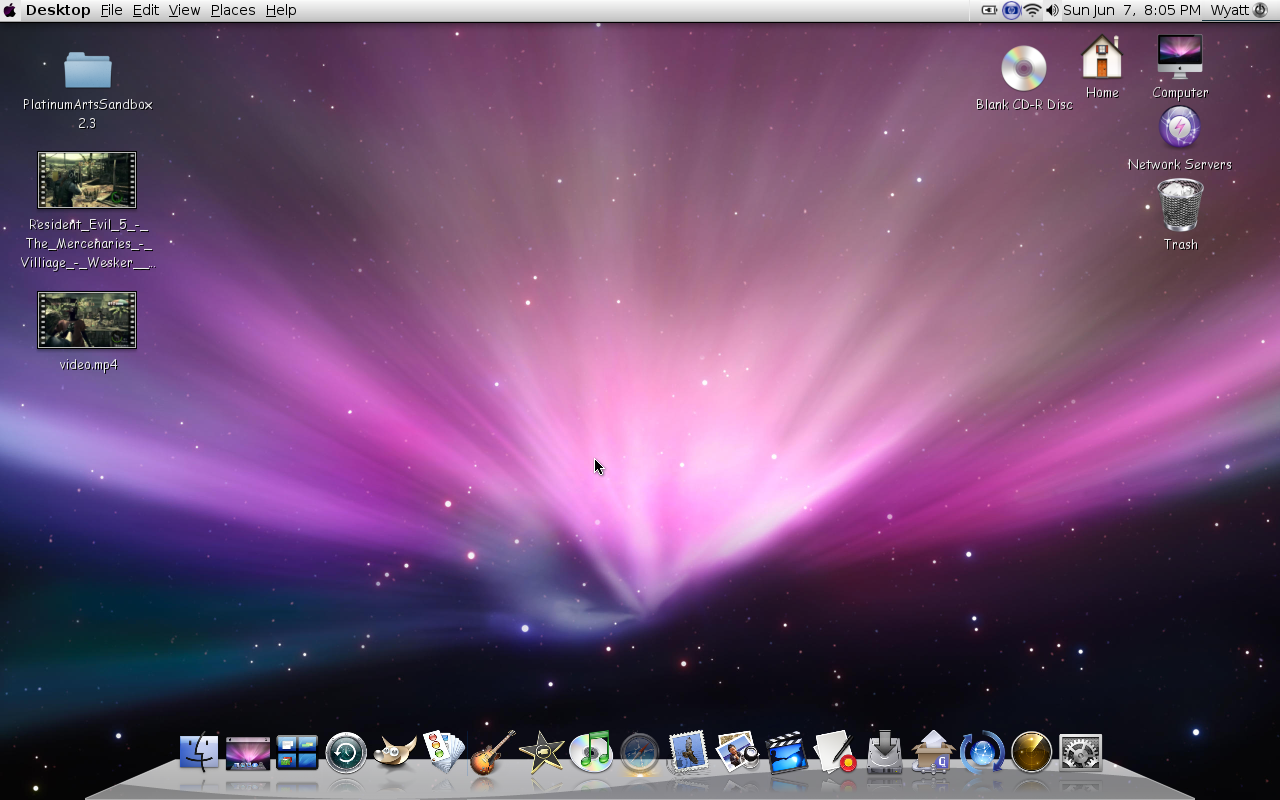Screen dimensions: 1280x800
Task: Click the power shutdown icon
Action: (1261, 10)
